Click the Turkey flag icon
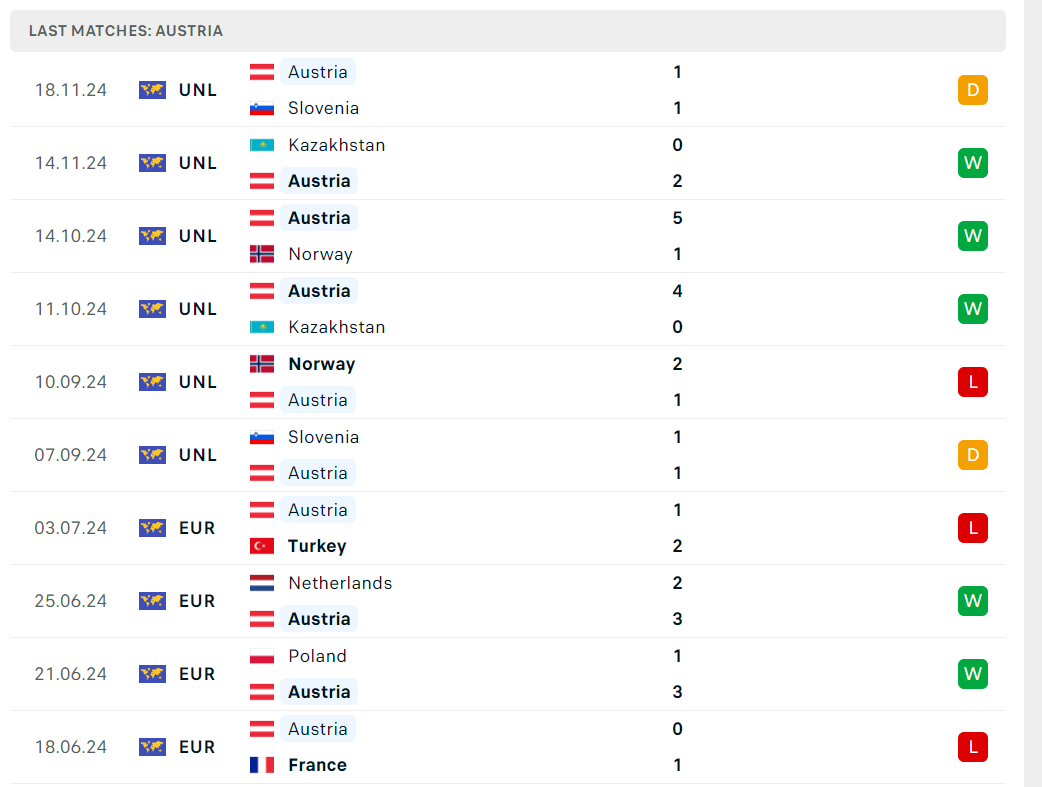The image size is (1042, 787). coord(262,546)
